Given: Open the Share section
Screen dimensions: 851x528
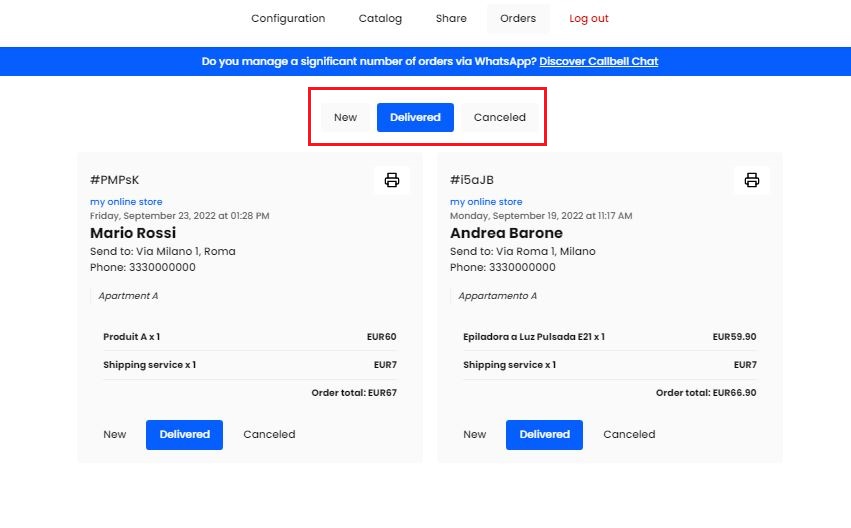Looking at the screenshot, I should click(451, 18).
